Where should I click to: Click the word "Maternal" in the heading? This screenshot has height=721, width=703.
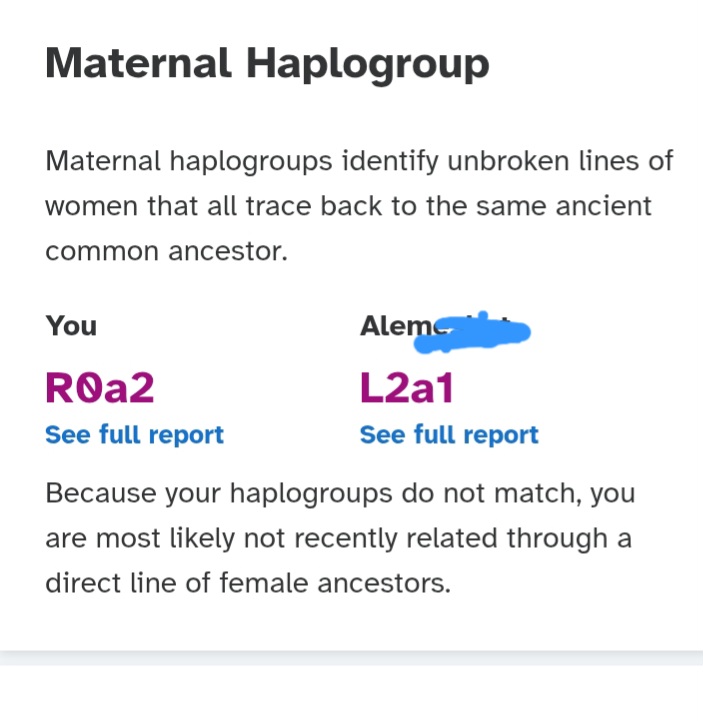[138, 64]
